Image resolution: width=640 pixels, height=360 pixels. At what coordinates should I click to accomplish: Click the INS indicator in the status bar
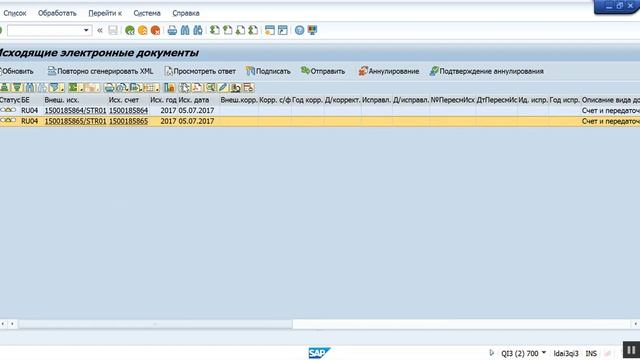click(591, 353)
